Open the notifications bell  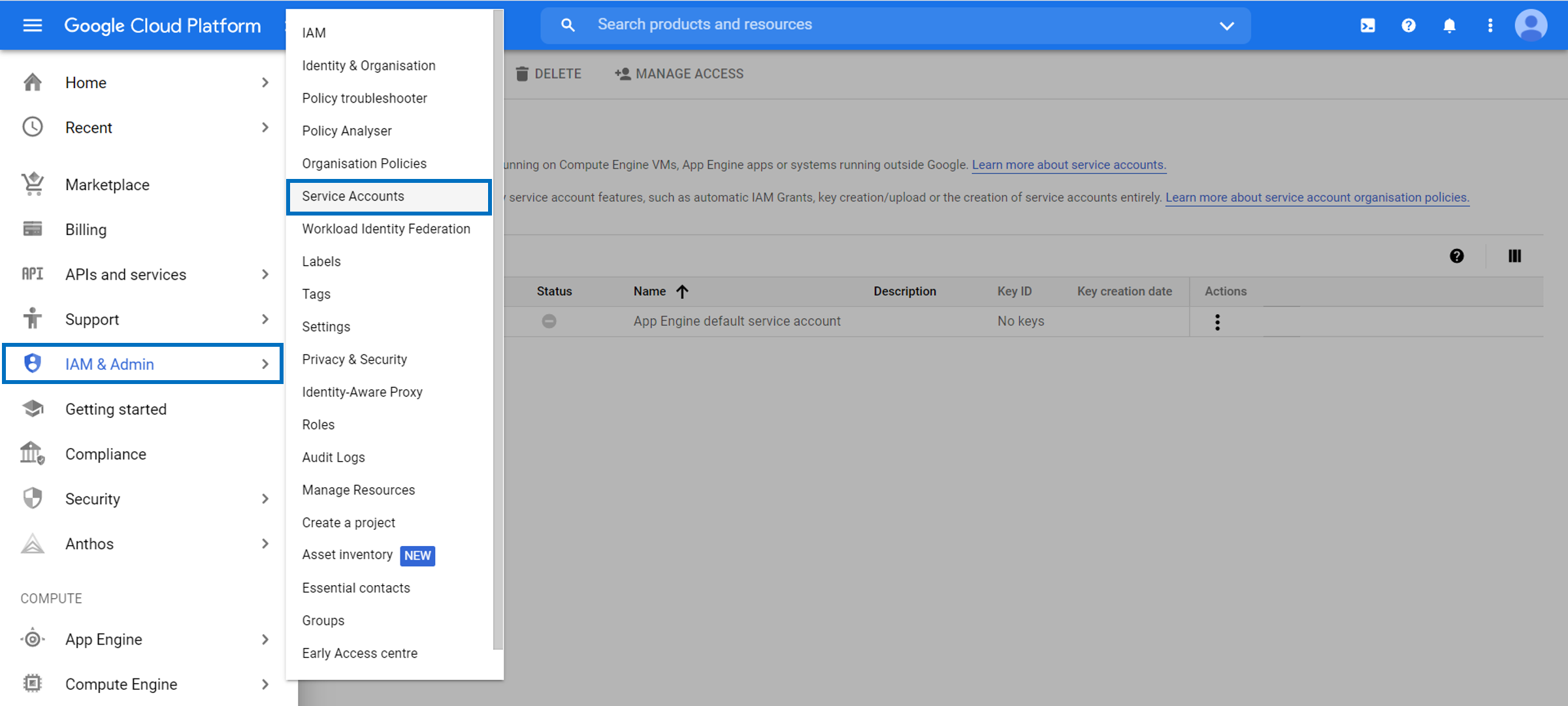tap(1449, 25)
